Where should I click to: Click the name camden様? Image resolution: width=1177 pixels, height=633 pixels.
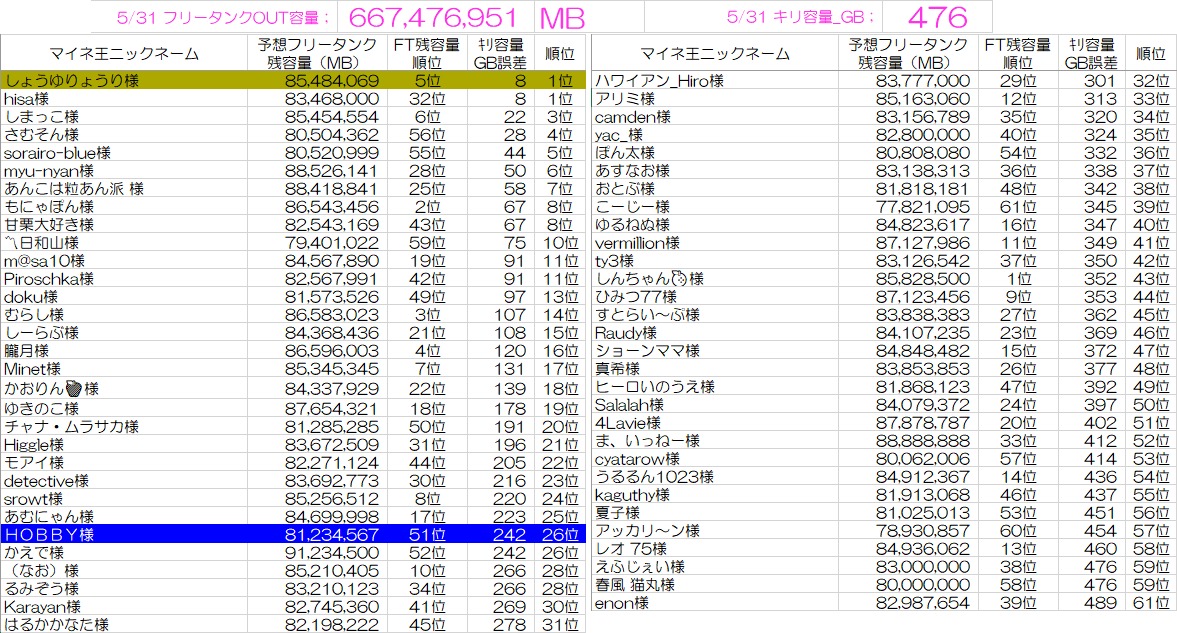click(633, 116)
